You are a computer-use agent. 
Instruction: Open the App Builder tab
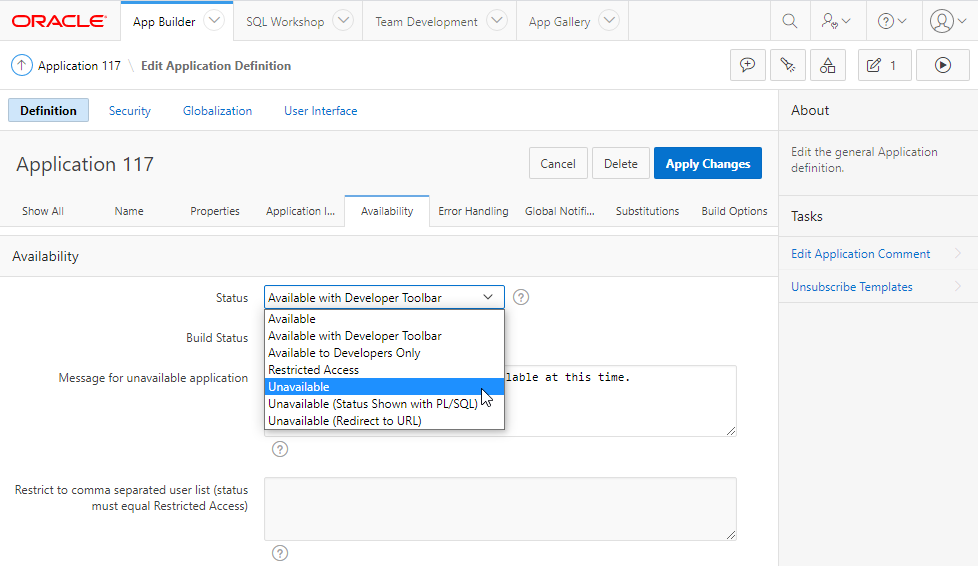tap(163, 22)
